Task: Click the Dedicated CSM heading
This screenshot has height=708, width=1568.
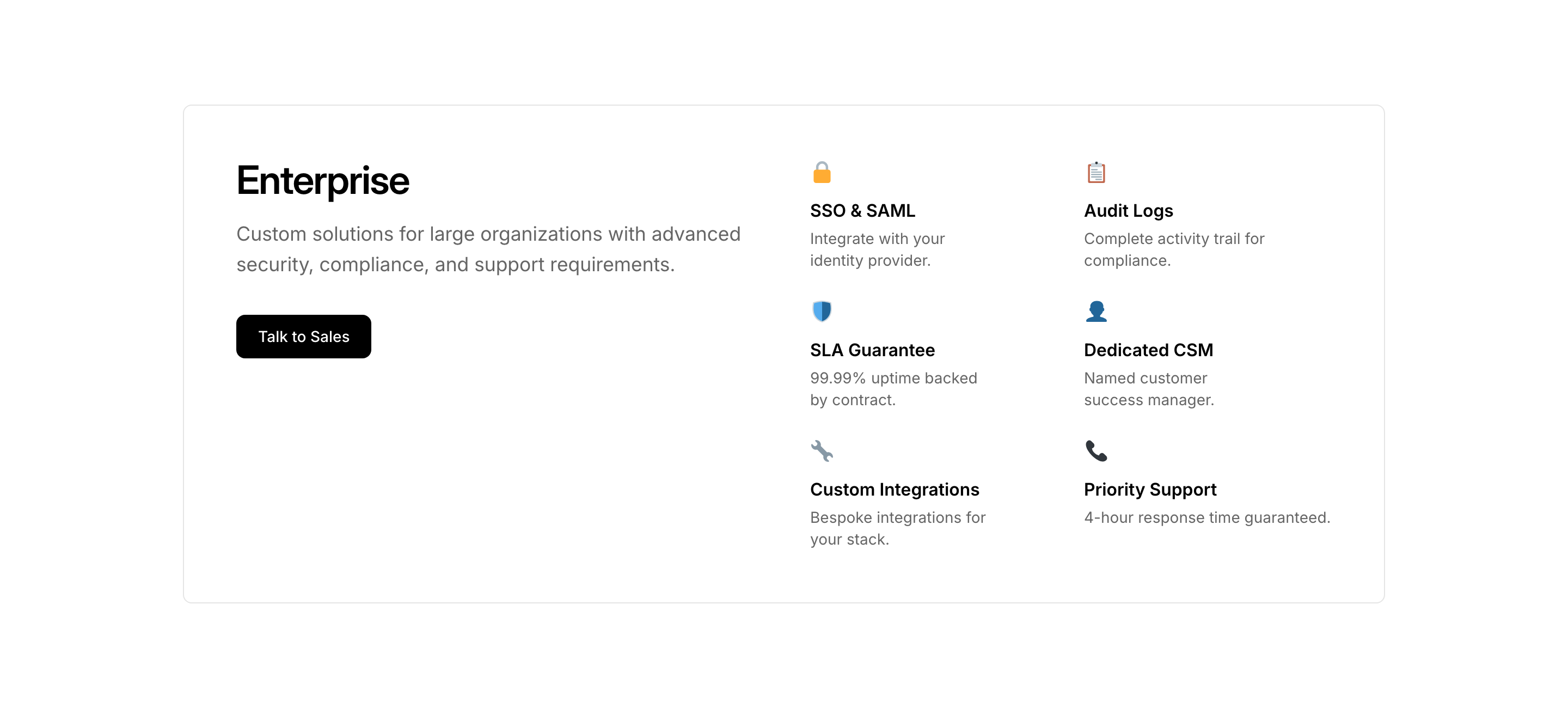Action: (1148, 350)
